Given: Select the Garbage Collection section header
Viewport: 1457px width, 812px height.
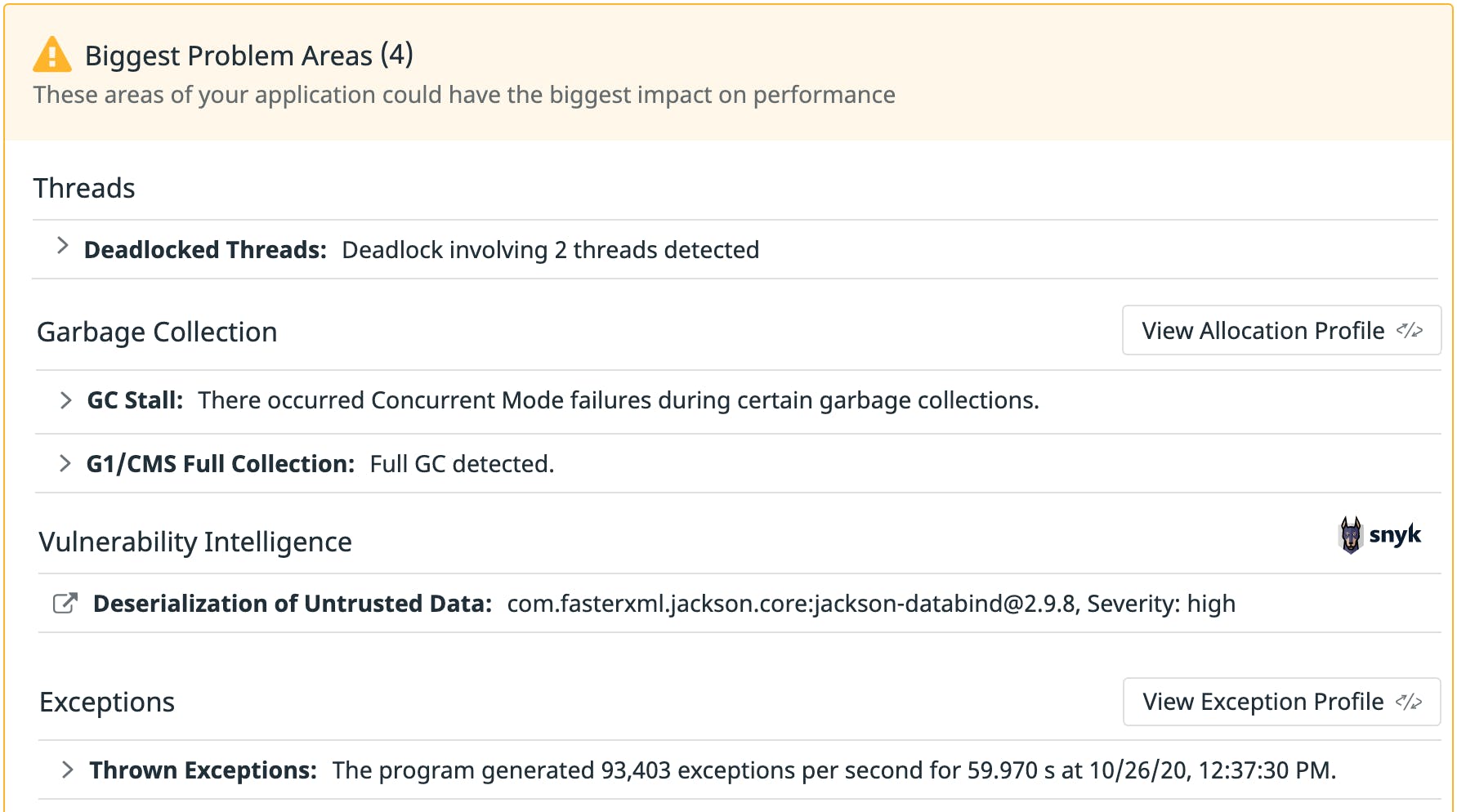Looking at the screenshot, I should 156,332.
